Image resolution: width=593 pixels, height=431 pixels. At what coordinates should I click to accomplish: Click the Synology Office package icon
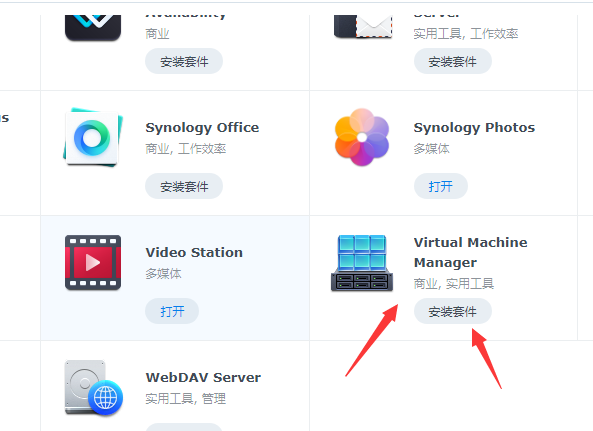[93, 137]
